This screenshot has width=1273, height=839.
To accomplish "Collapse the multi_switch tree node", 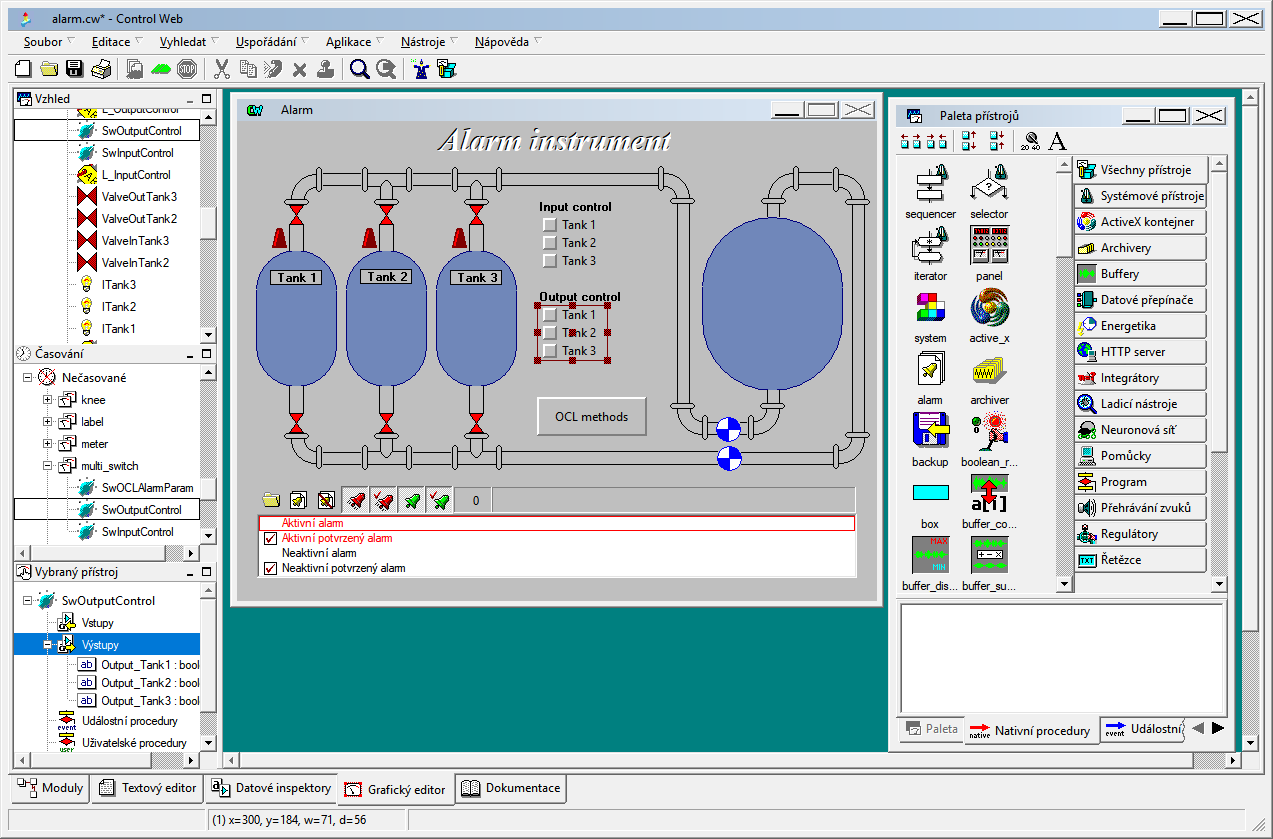I will (47, 466).
